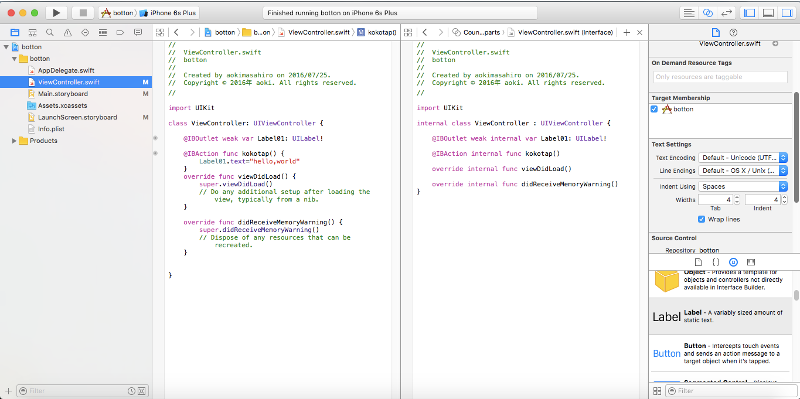The image size is (800, 399).
Task: Switch to the Version editor
Action: (x=727, y=13)
